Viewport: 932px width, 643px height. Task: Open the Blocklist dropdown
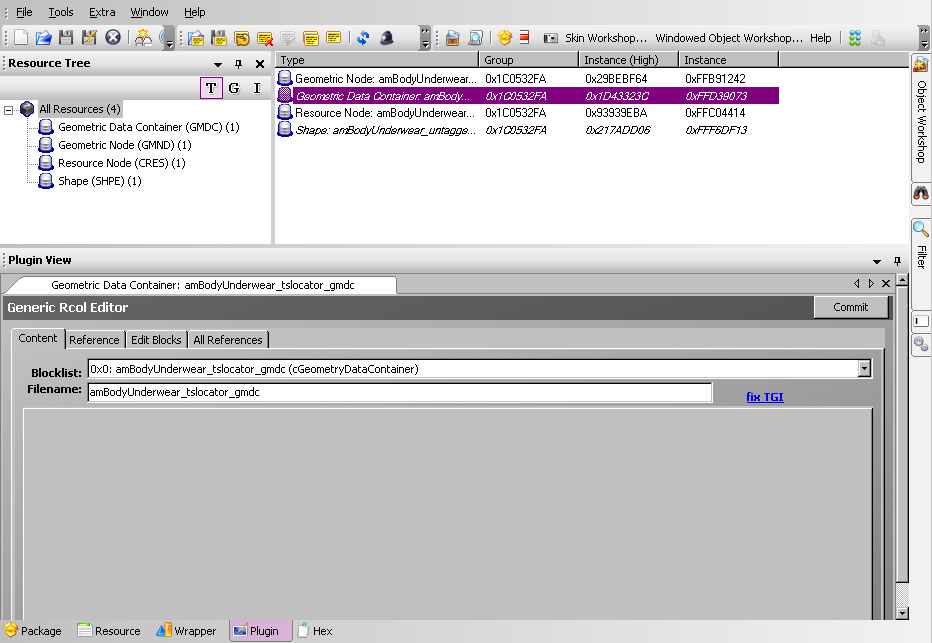(864, 369)
